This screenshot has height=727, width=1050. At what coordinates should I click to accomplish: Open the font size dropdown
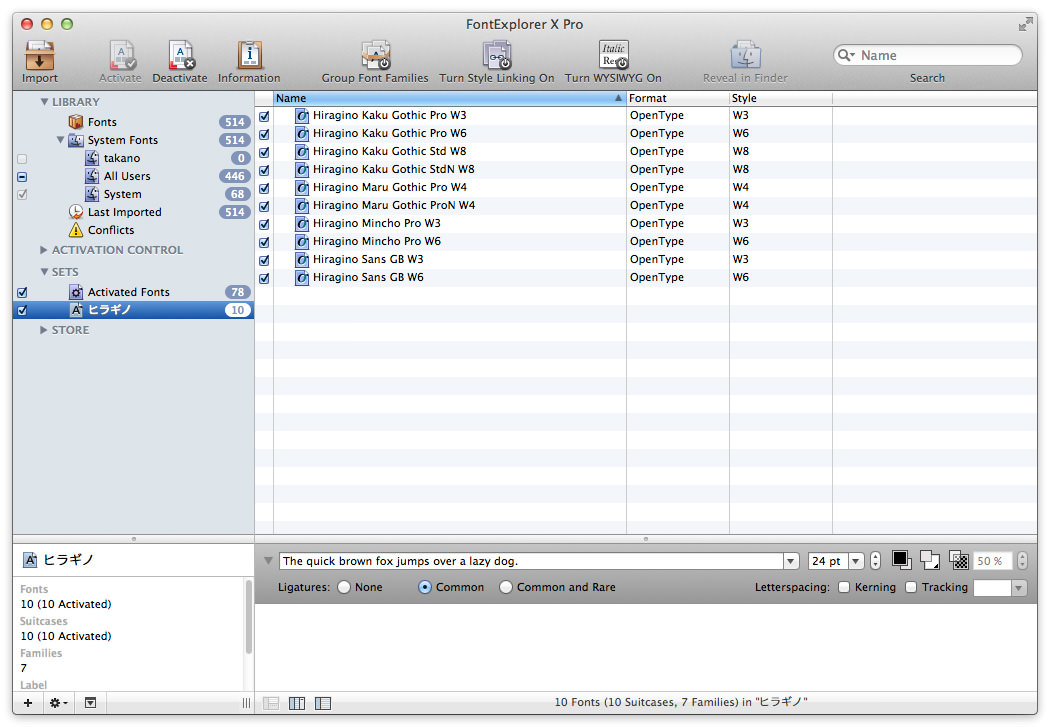pos(856,561)
